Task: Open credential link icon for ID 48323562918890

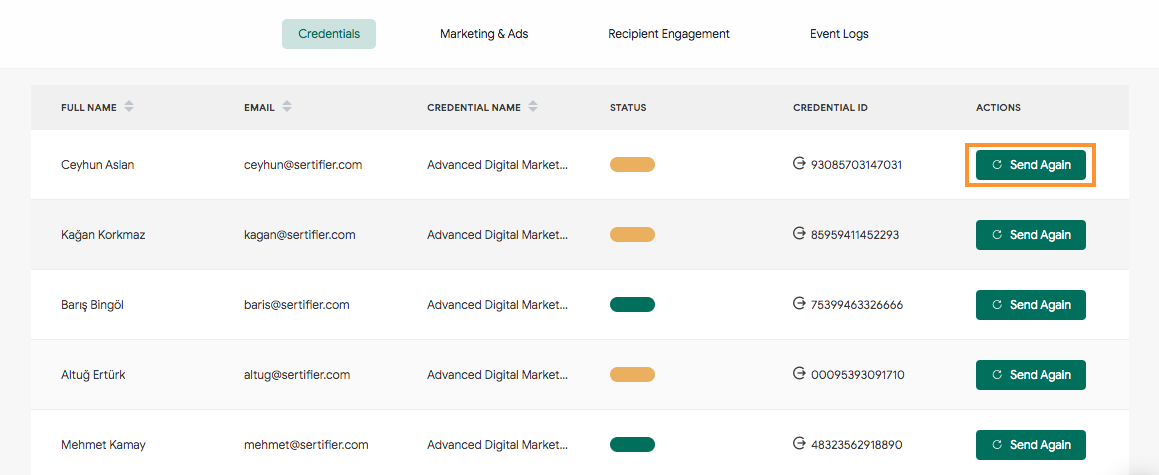Action: [x=798, y=444]
